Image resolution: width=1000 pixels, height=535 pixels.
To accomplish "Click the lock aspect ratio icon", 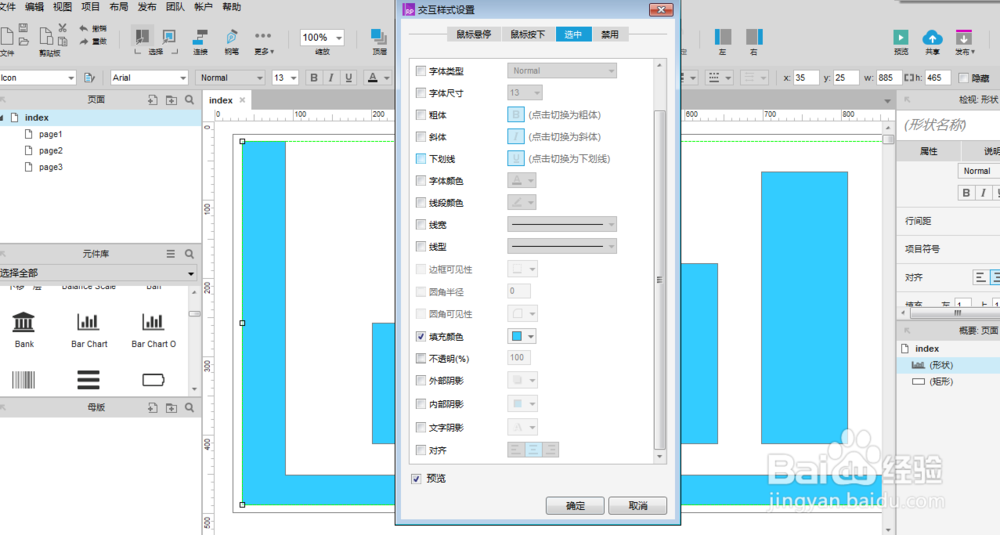I will point(908,78).
